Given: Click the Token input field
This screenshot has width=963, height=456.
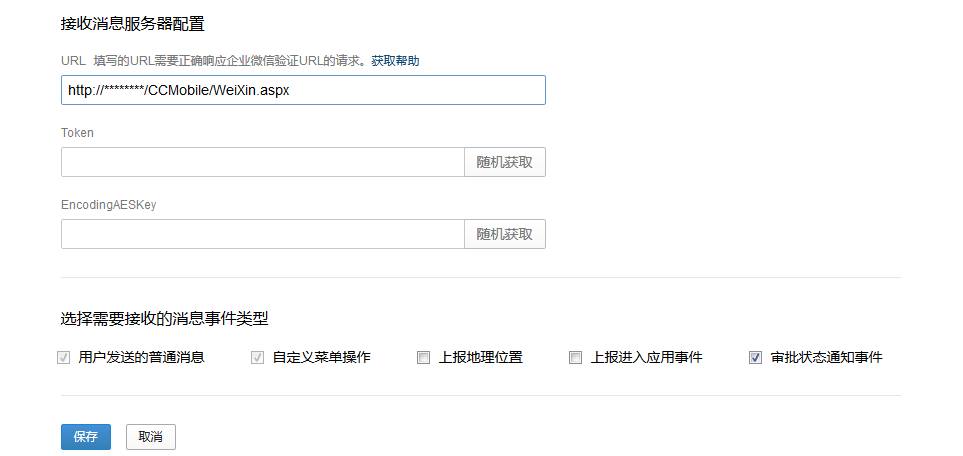Looking at the screenshot, I should click(x=263, y=162).
